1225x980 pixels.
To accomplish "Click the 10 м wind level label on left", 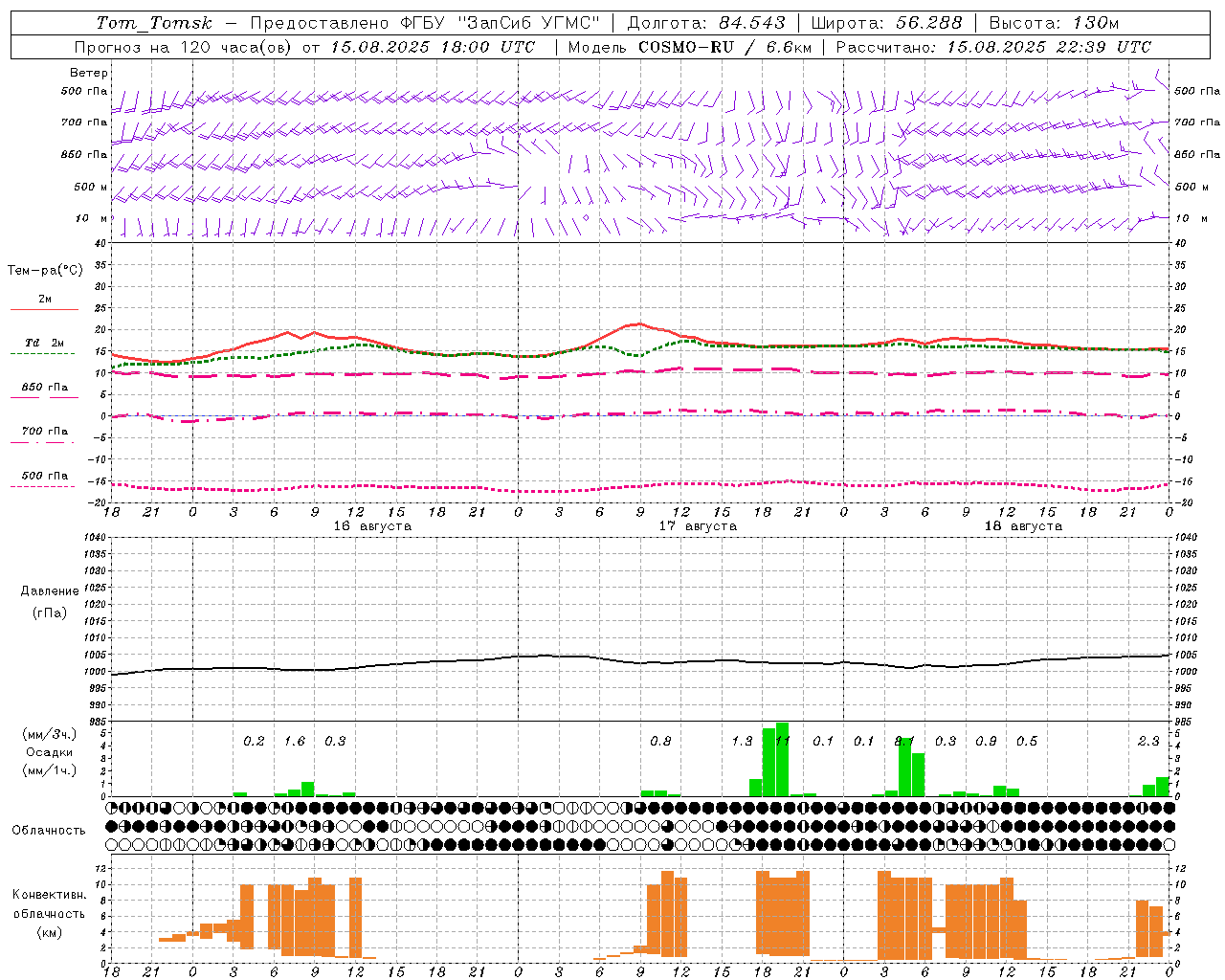I will (92, 218).
